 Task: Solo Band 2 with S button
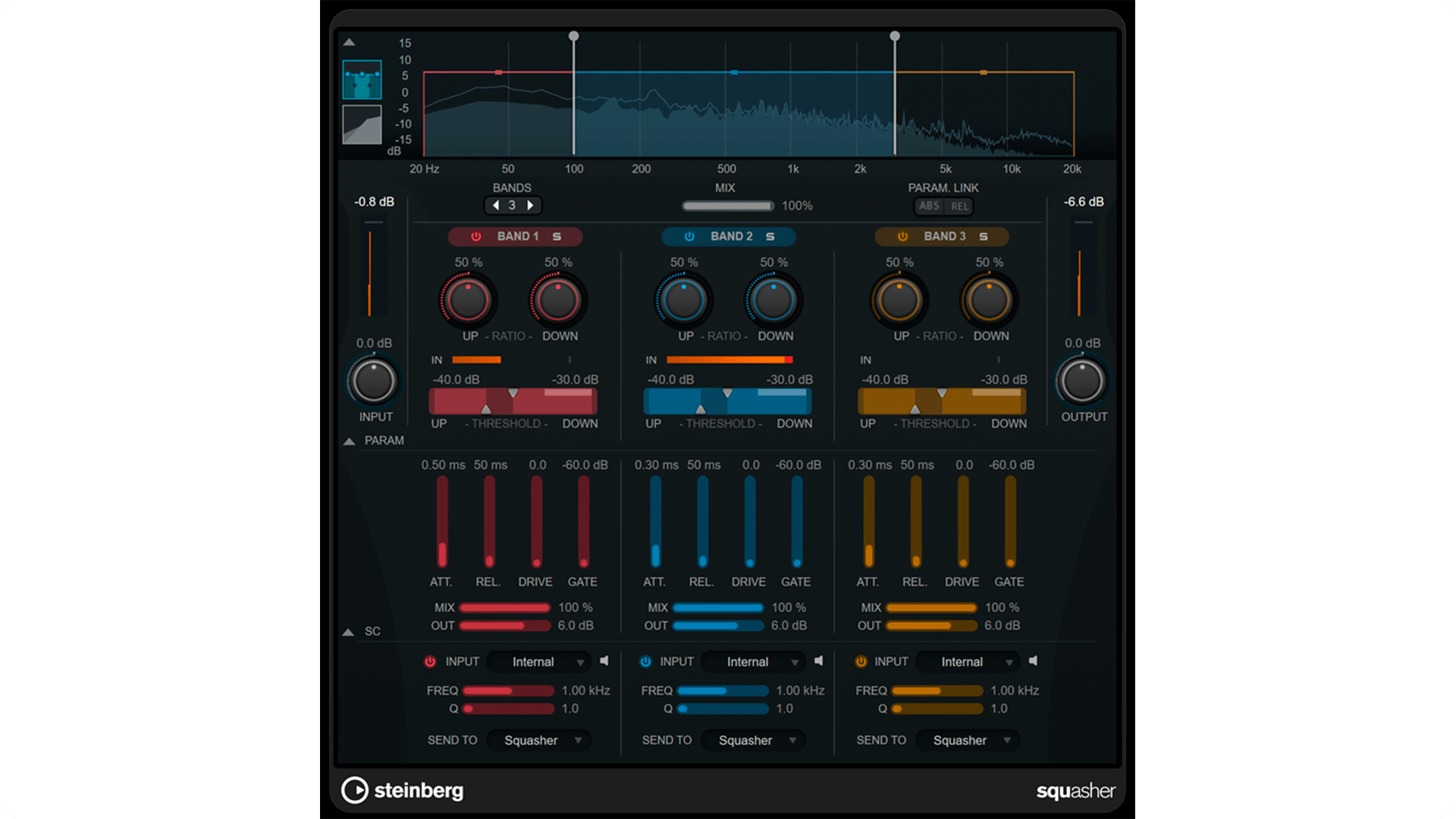click(770, 237)
